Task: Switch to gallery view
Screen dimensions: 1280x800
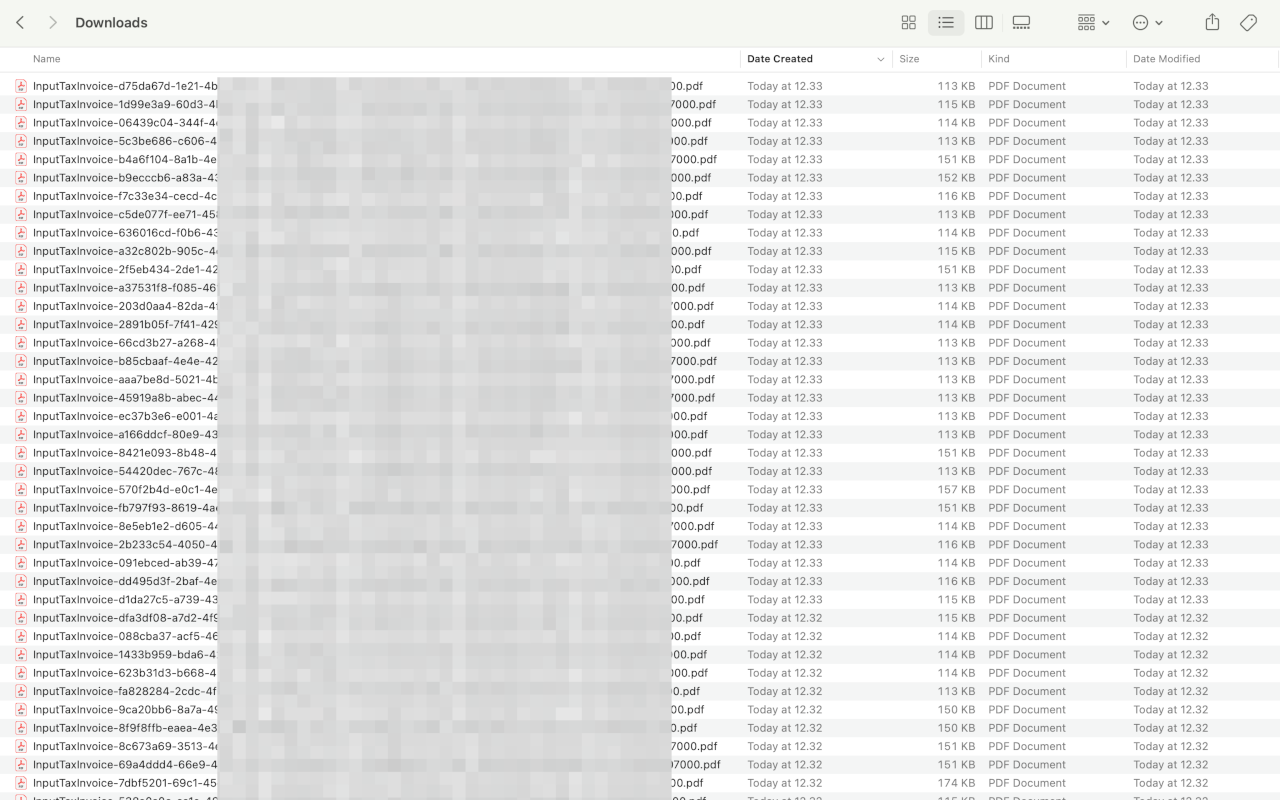Action: (1021, 22)
